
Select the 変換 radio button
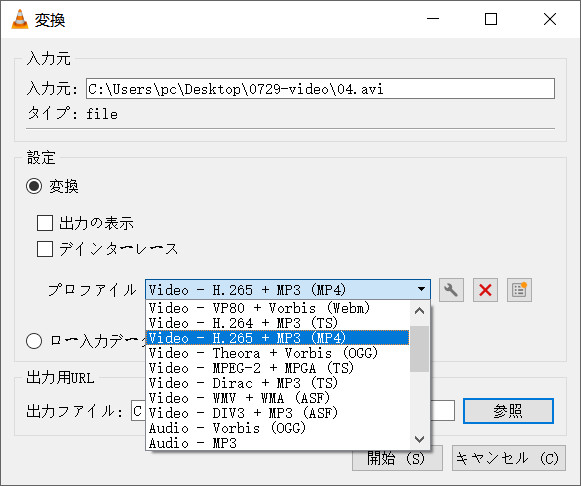34,186
